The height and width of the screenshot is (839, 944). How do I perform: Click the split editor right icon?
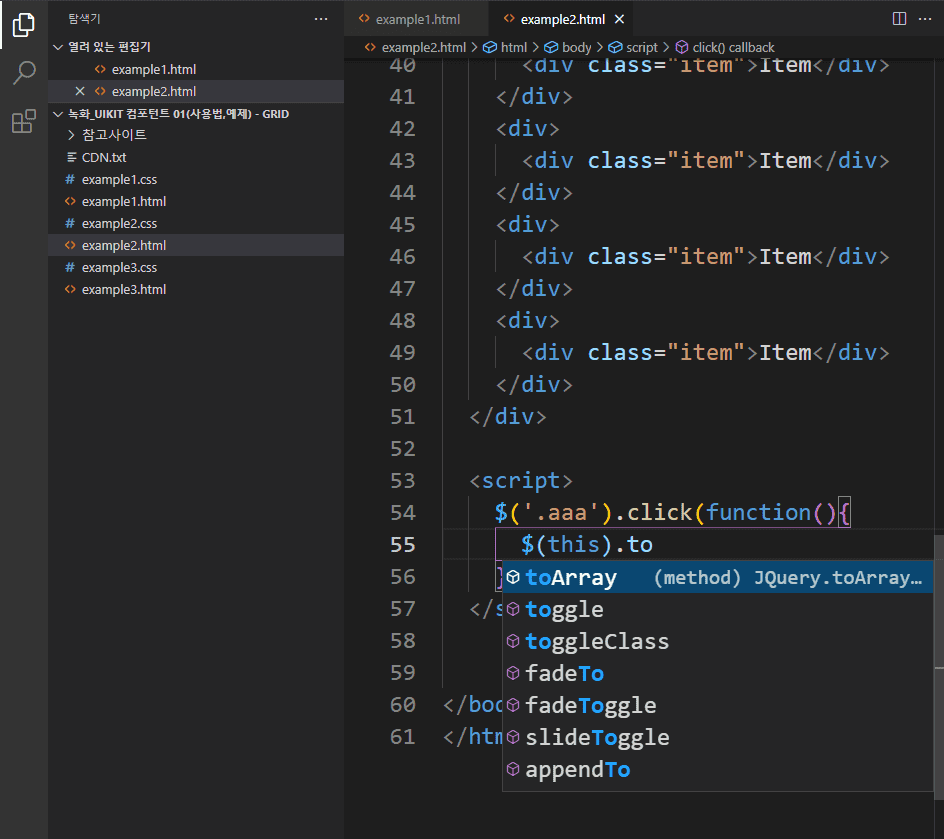pos(899,19)
